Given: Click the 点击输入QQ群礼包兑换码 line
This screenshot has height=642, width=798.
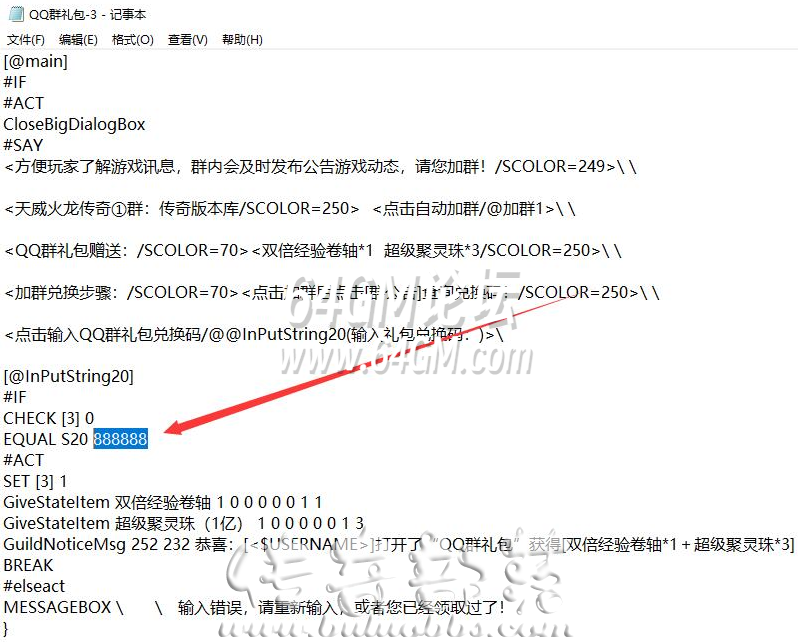Looking at the screenshot, I should (253, 334).
